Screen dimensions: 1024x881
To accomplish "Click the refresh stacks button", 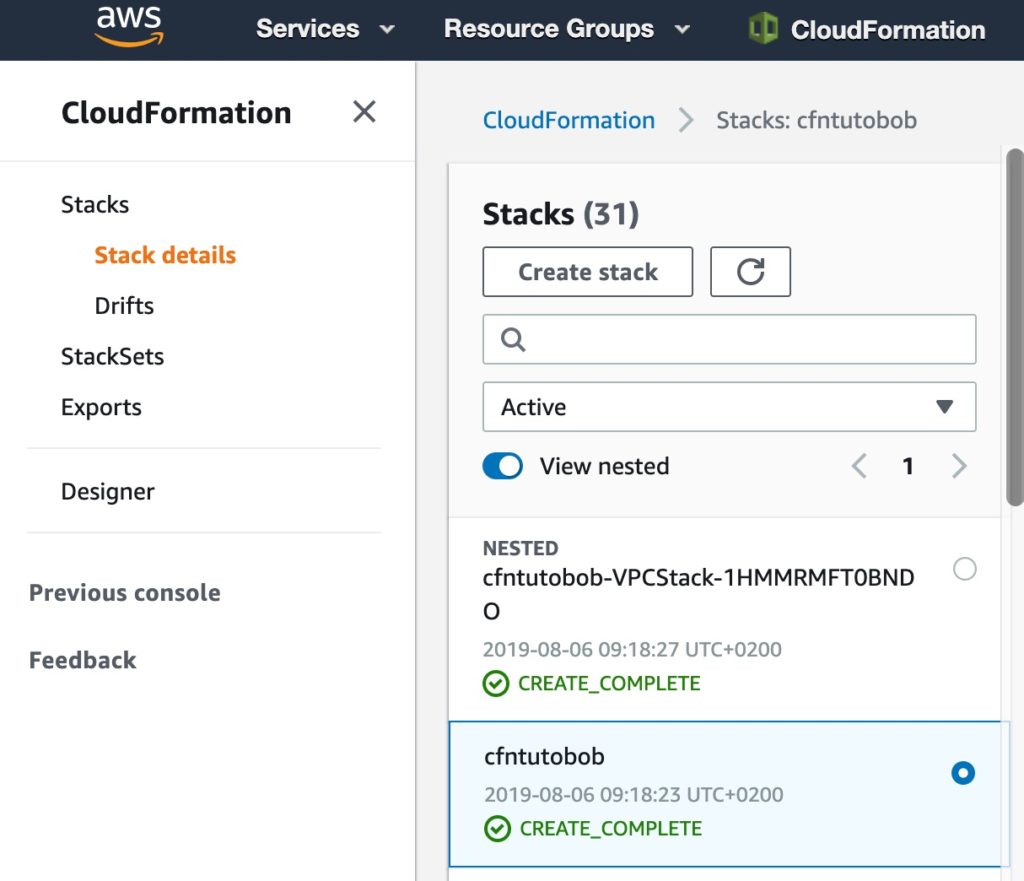I will point(750,272).
